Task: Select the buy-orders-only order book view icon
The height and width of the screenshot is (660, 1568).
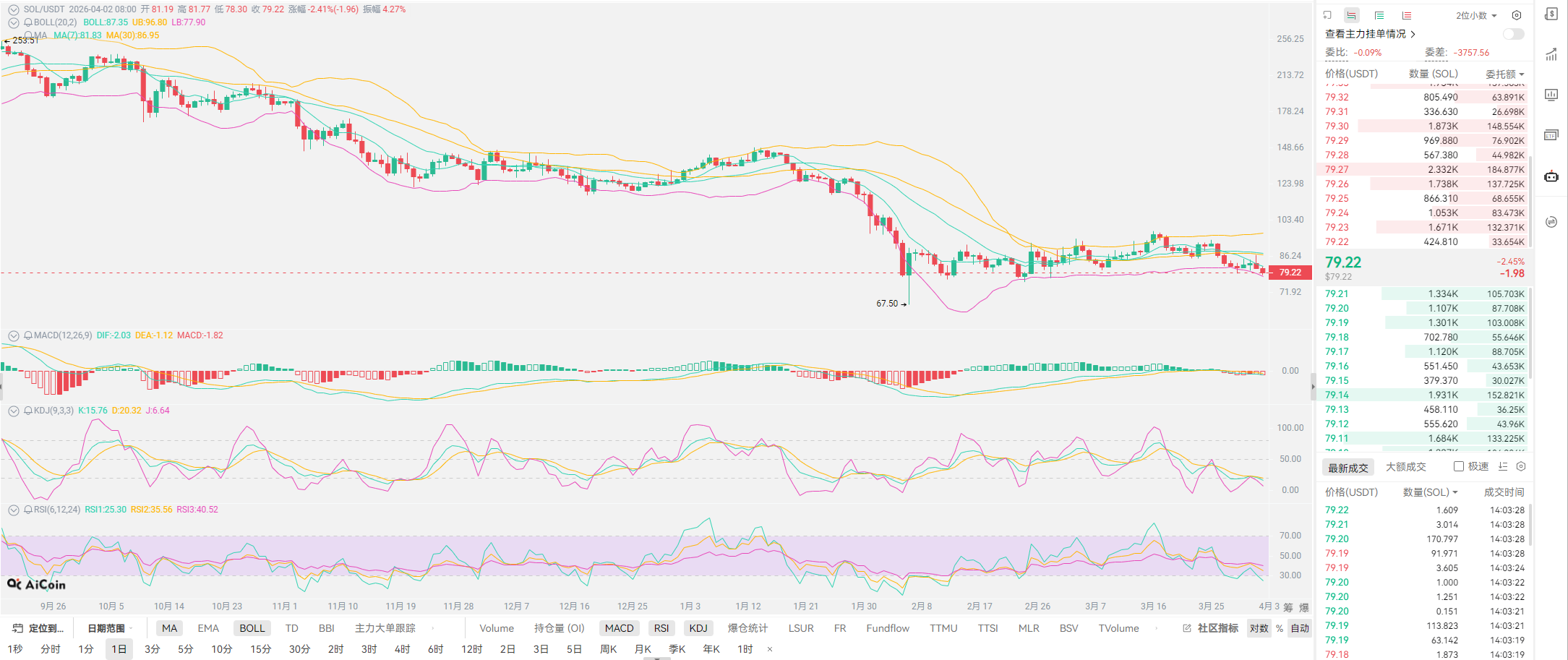Action: (x=1379, y=15)
